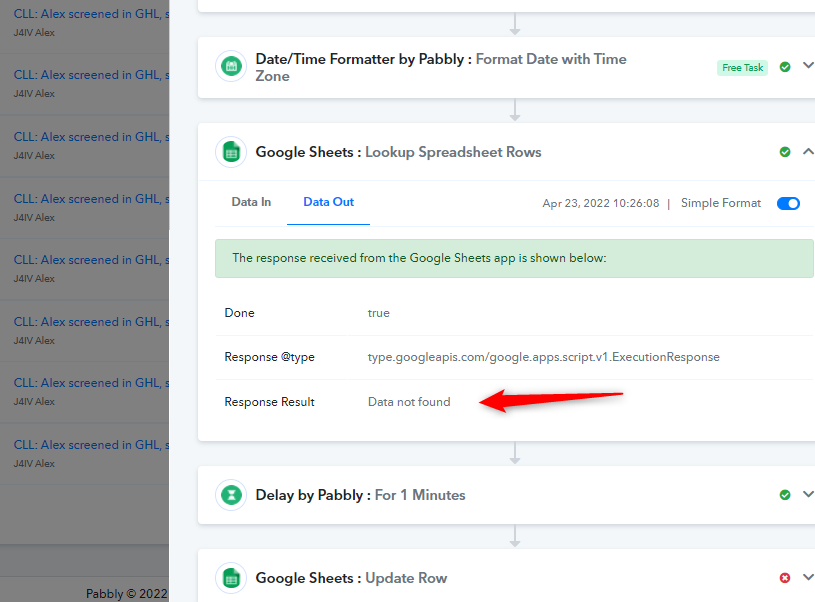Click the Date/Time Formatter step icon
This screenshot has width=815, height=602.
coord(231,67)
